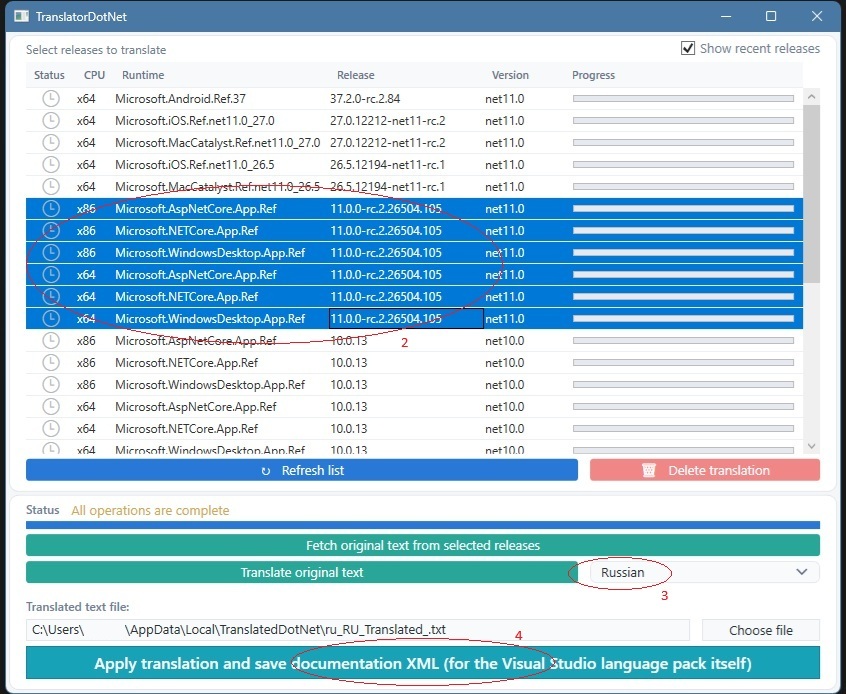Screen dimensions: 846x694
Task: Click the TranslatorDotNet title bar app icon
Action: [x=22, y=16]
